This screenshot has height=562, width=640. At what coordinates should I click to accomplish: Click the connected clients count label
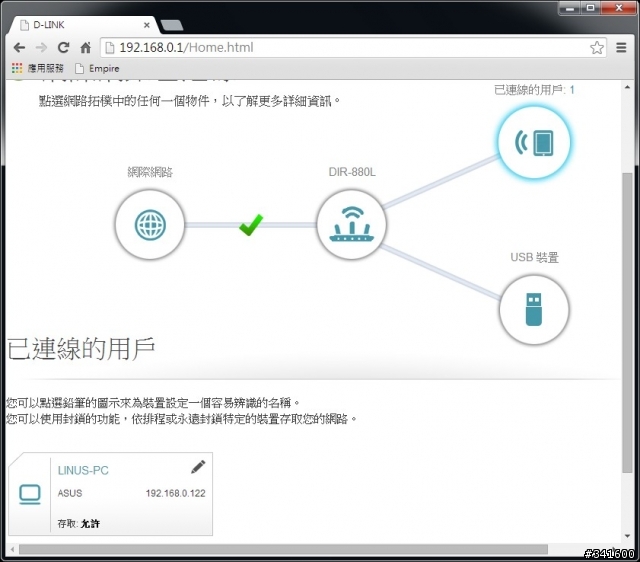(x=534, y=90)
